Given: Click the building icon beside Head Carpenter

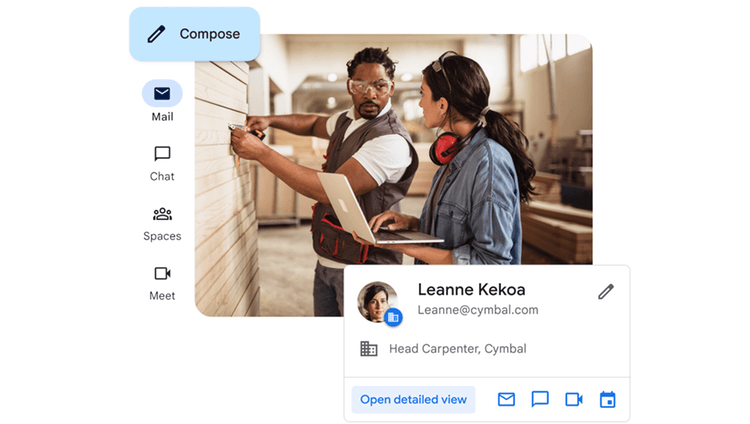Looking at the screenshot, I should 369,349.
